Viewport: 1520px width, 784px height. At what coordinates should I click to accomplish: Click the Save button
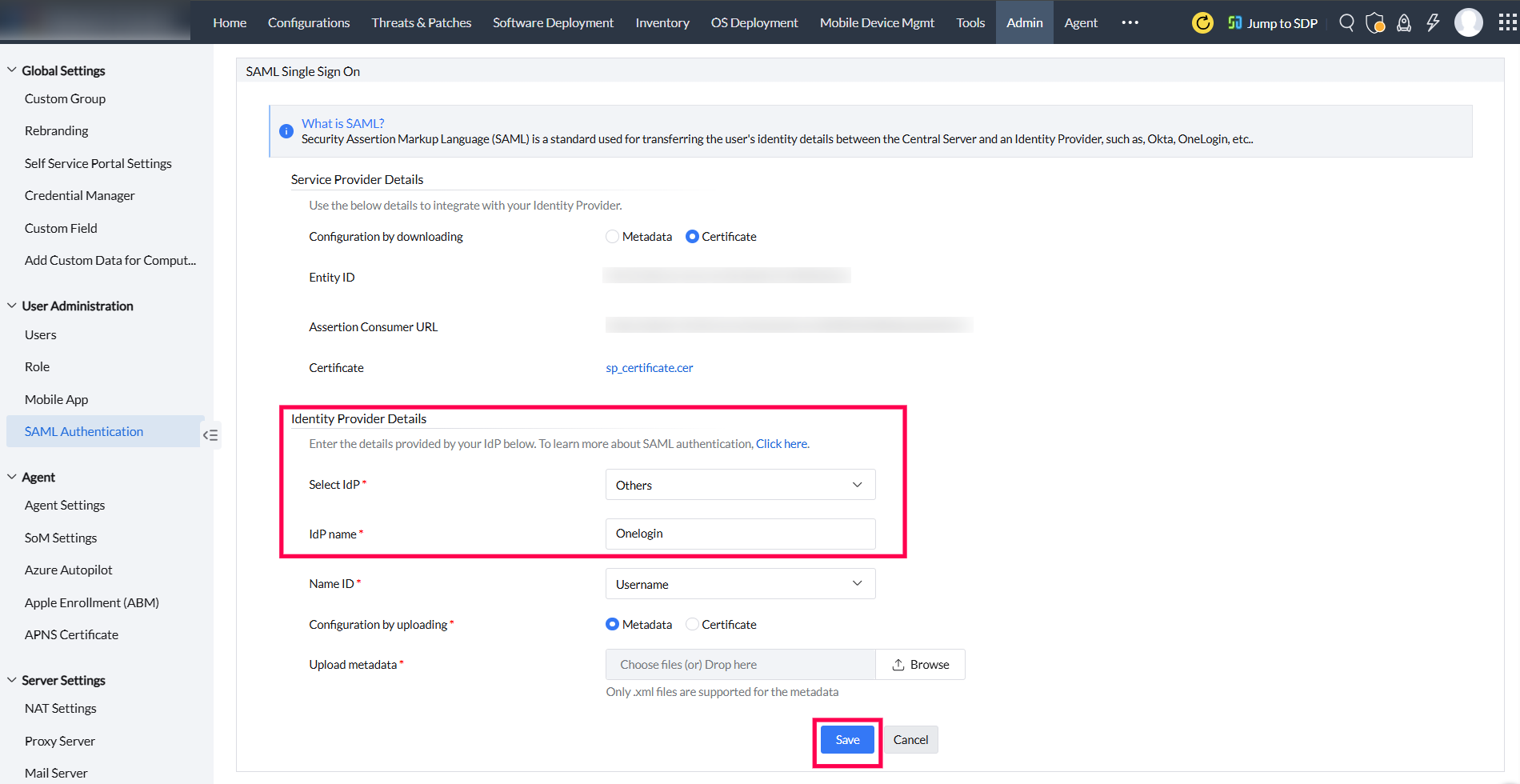pos(847,740)
